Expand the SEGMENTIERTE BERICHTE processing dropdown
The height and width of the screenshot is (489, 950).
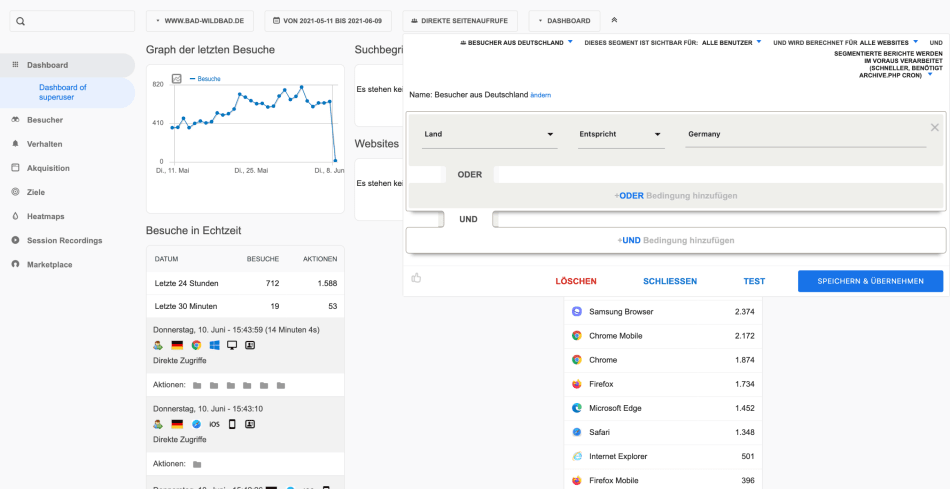click(888, 64)
